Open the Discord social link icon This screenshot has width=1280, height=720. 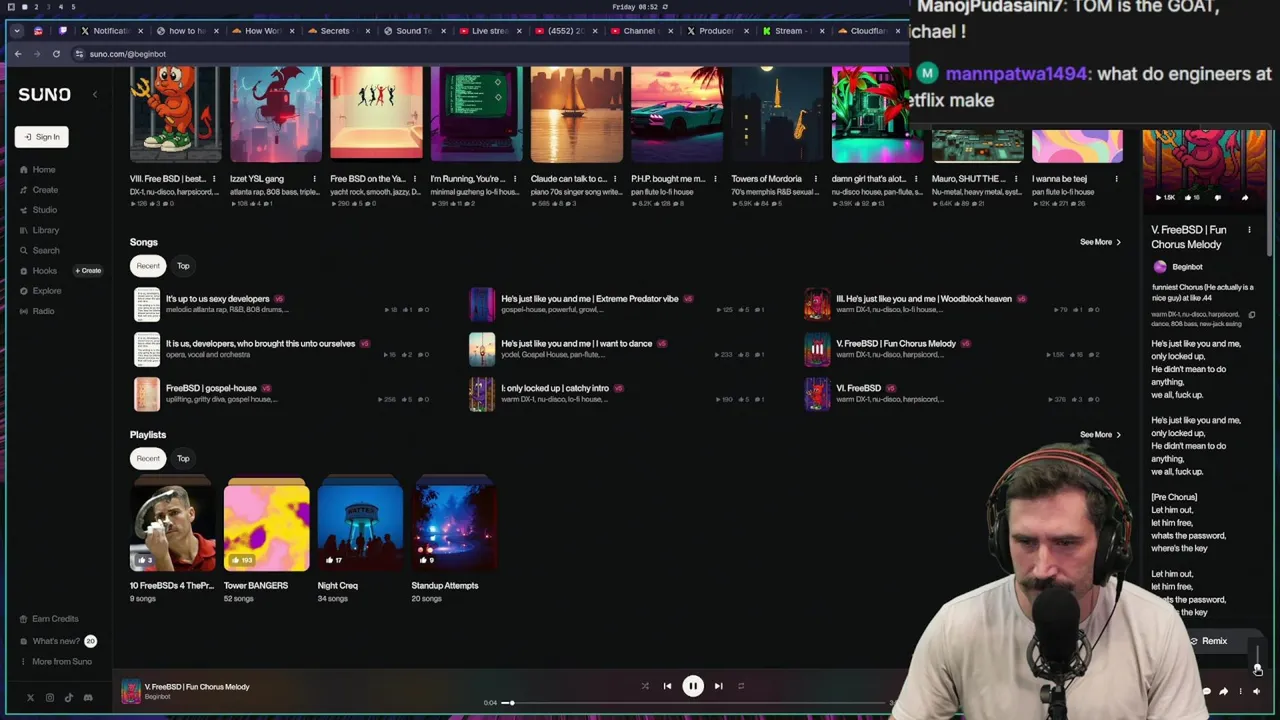tap(88, 698)
